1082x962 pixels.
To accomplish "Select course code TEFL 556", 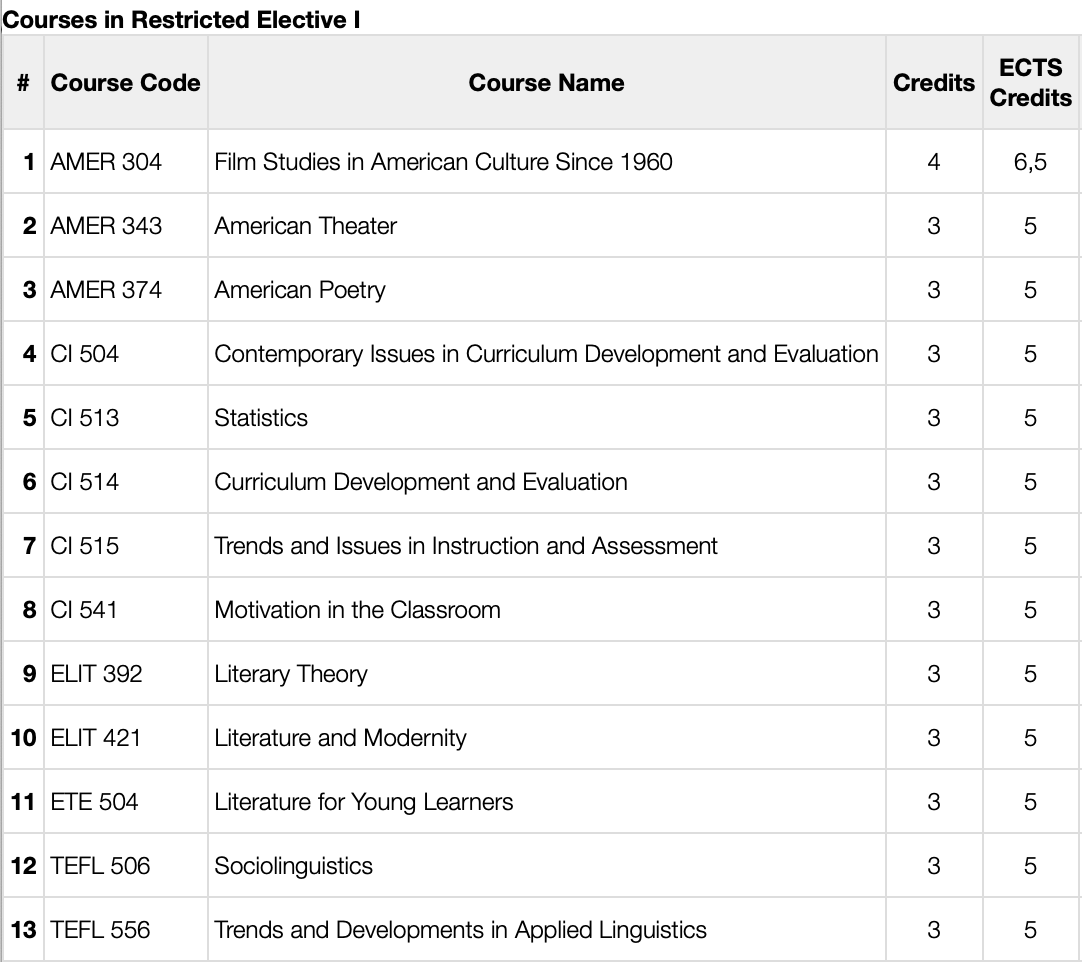I will point(100,930).
